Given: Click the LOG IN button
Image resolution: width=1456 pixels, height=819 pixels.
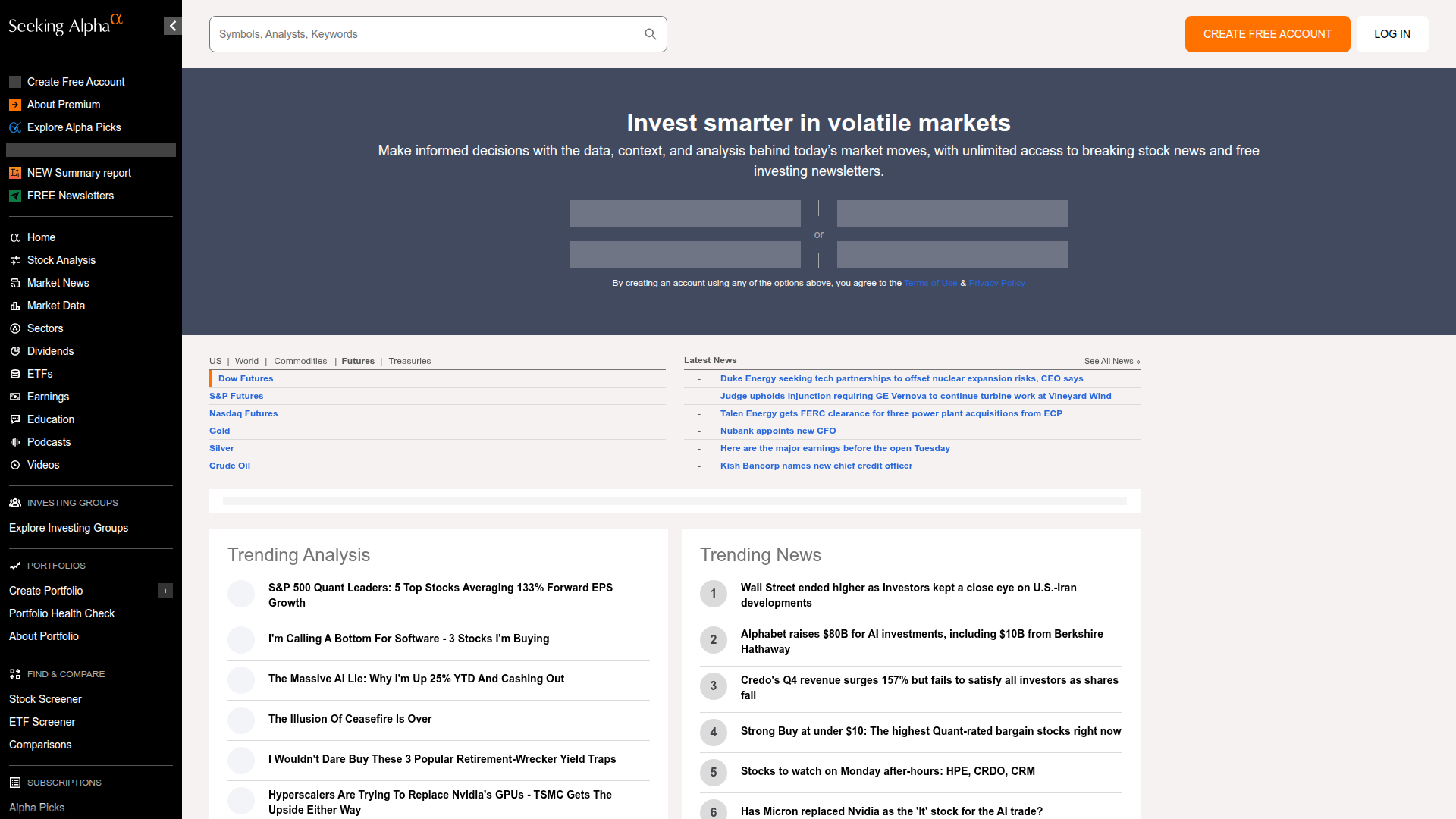Looking at the screenshot, I should coord(1392,34).
